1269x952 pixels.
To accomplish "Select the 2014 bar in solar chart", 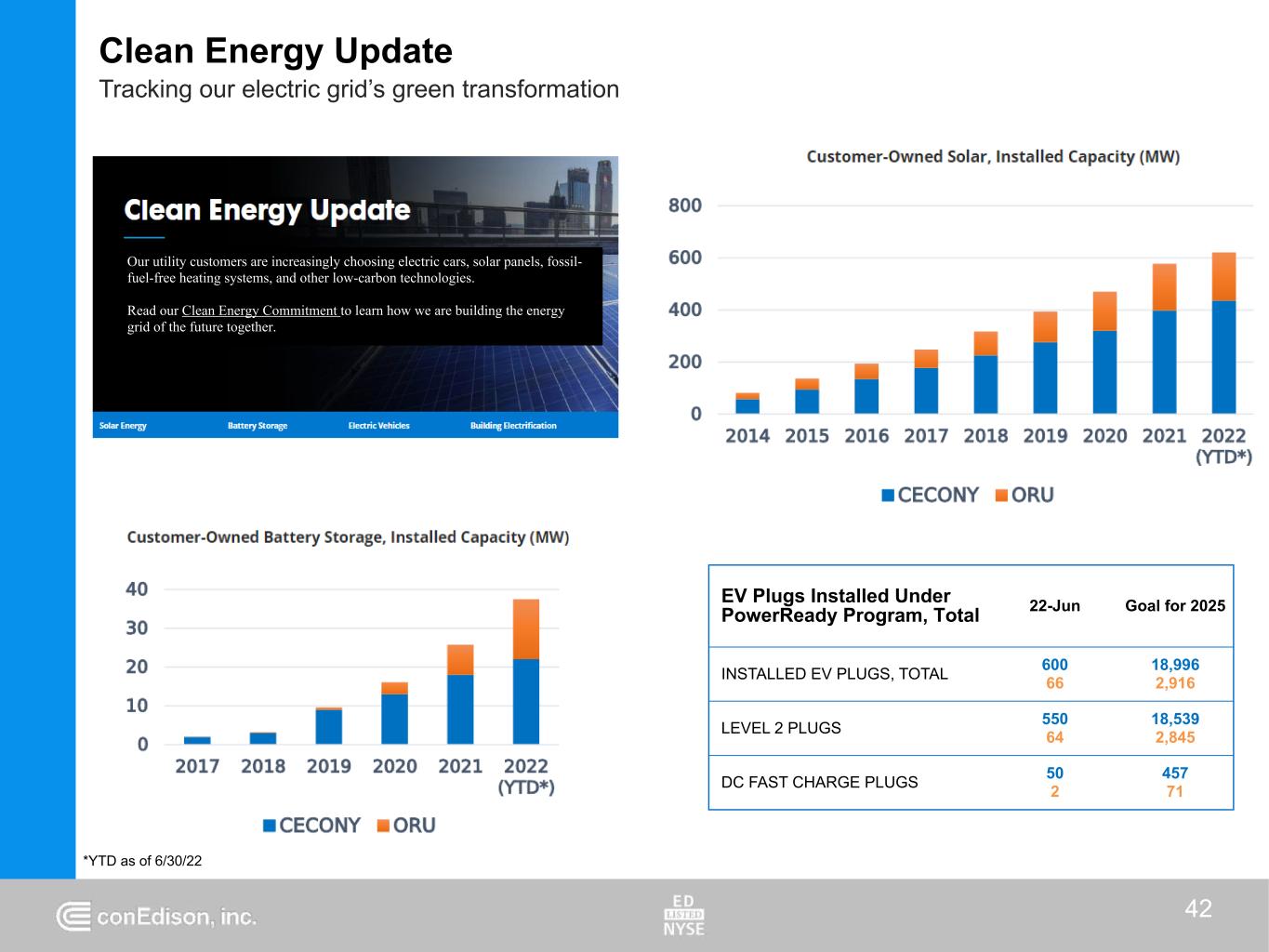I will [x=747, y=404].
